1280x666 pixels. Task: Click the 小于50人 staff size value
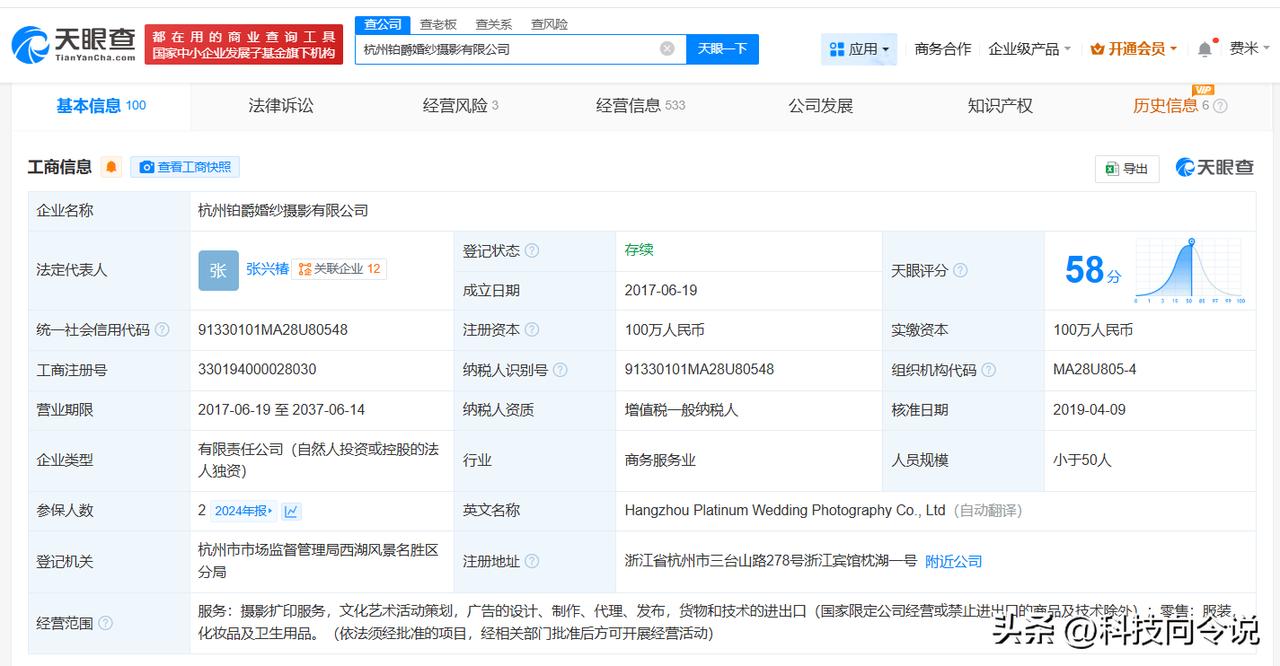pyautogui.click(x=1082, y=461)
